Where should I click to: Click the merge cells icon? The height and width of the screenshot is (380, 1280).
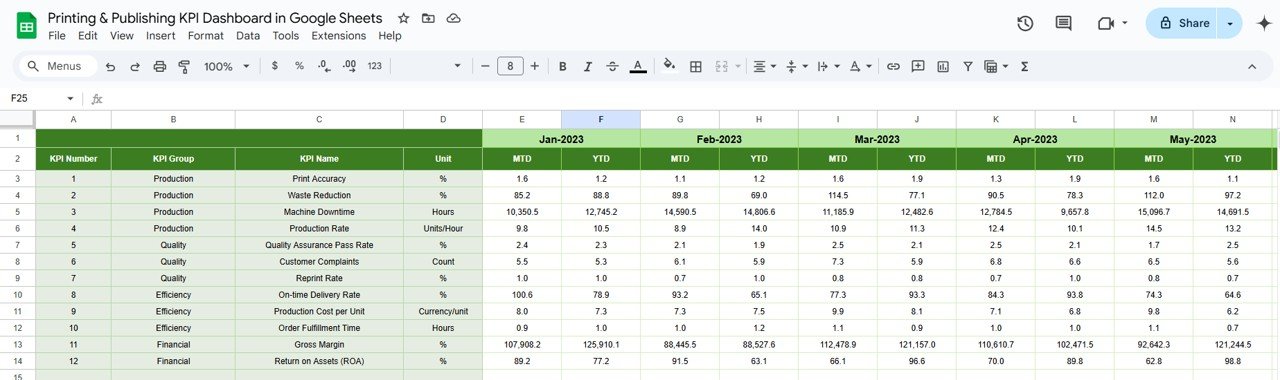tap(722, 66)
